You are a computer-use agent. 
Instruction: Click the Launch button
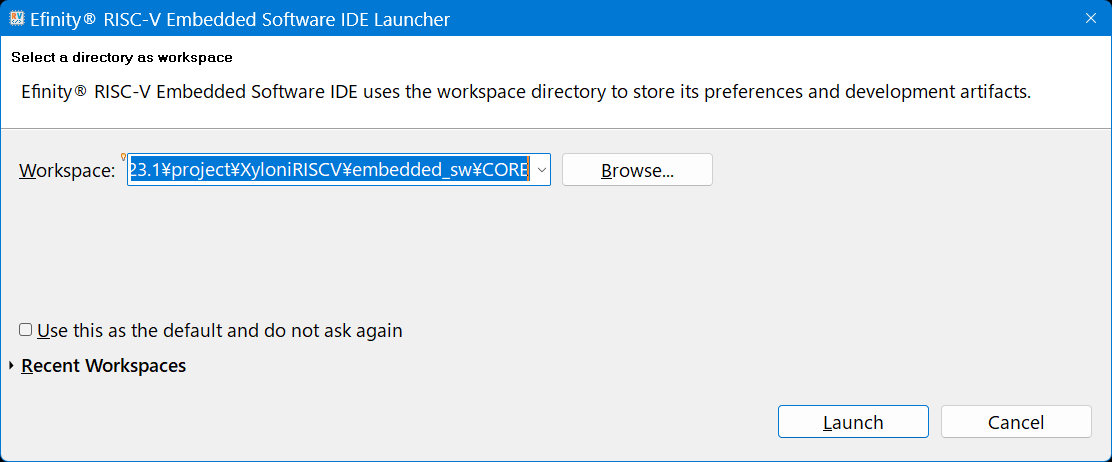pyautogui.click(x=853, y=422)
